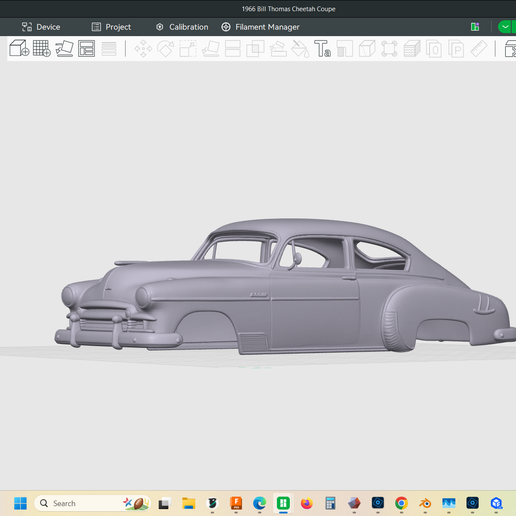This screenshot has height=516, width=516.
Task: Select the Cut tool icon
Action: click(x=233, y=49)
